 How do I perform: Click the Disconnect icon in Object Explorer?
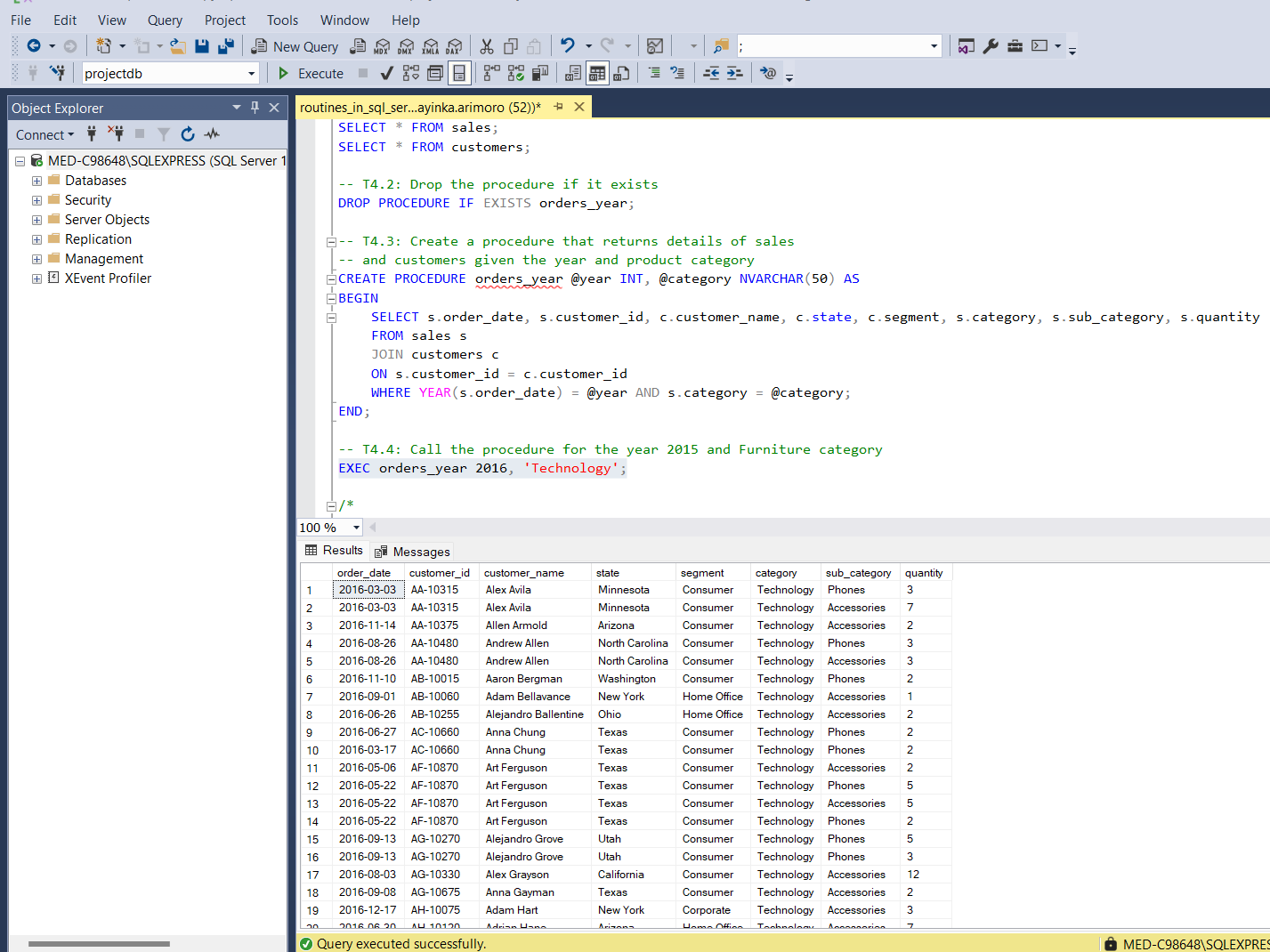[116, 134]
